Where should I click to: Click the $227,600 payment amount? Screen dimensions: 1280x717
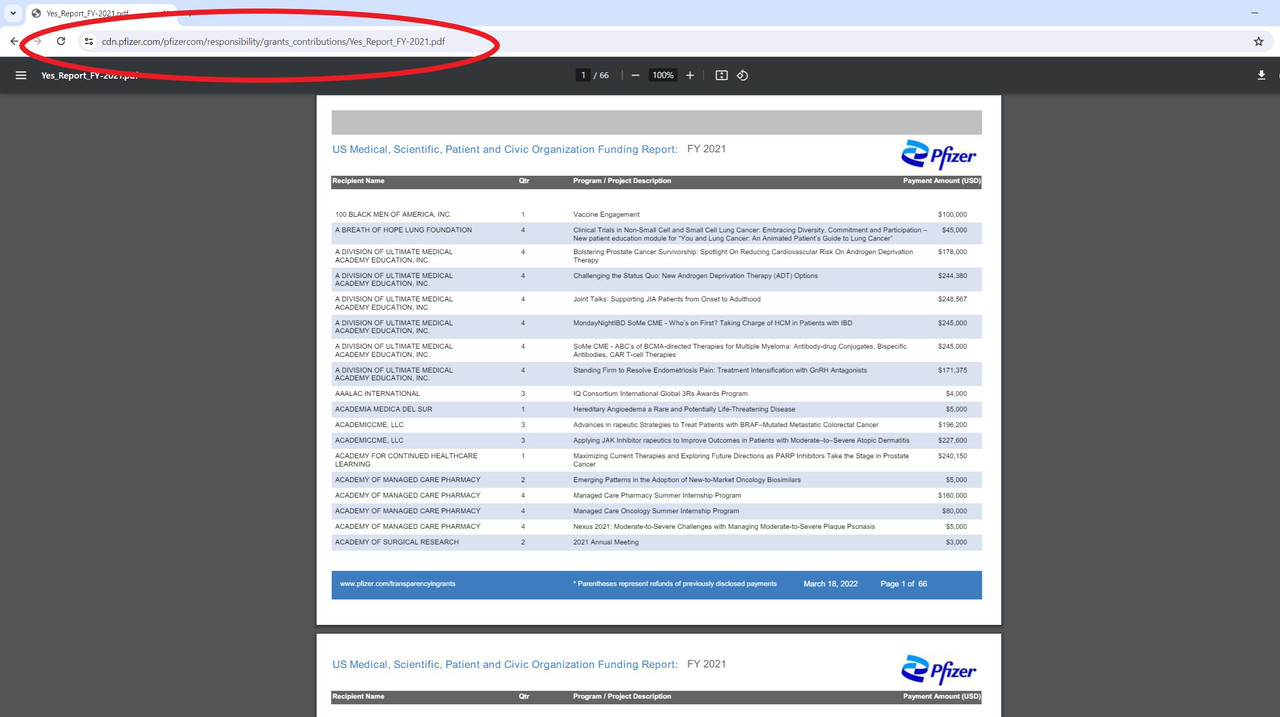tap(952, 440)
